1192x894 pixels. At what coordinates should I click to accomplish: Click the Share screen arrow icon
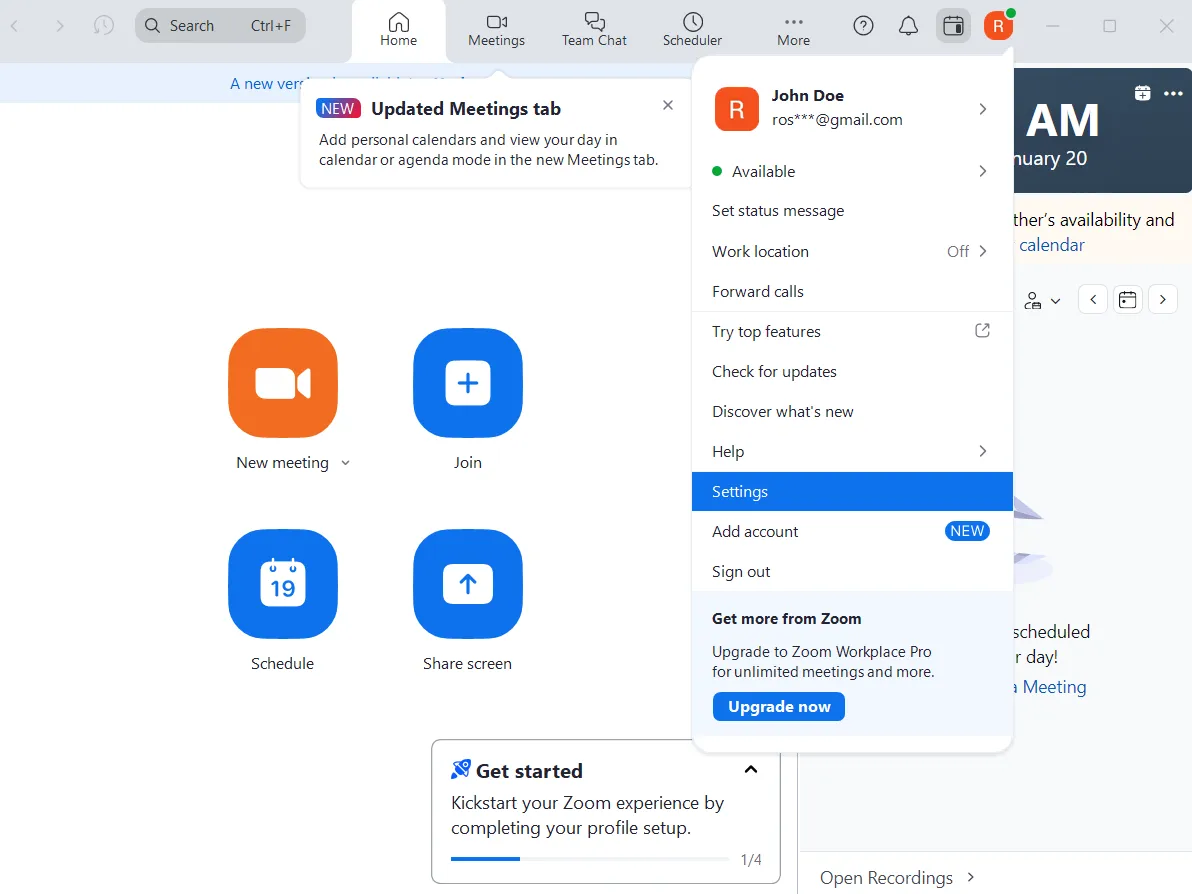point(468,584)
